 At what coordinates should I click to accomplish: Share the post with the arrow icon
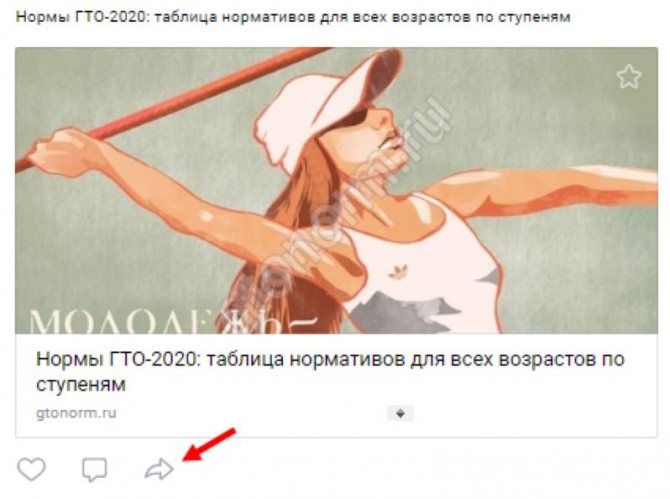pyautogui.click(x=159, y=469)
